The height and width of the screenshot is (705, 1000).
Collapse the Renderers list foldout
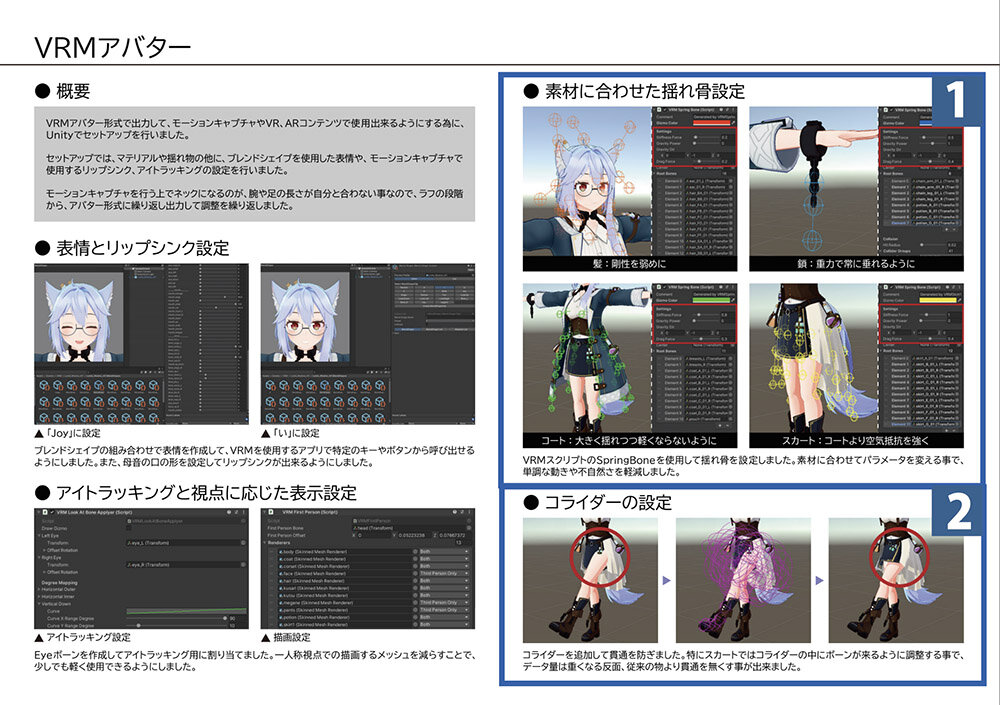(x=266, y=544)
